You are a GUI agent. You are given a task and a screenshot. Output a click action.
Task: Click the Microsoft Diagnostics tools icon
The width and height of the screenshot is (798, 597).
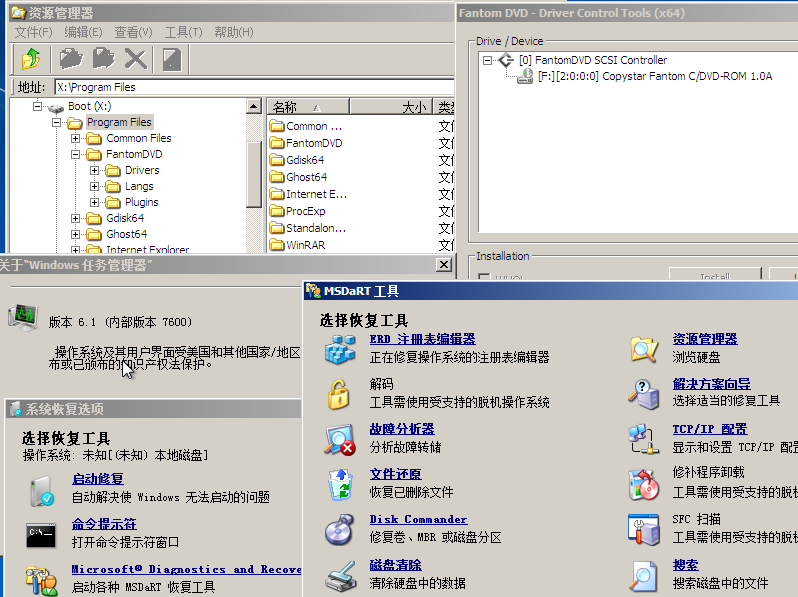pyautogui.click(x=42, y=581)
